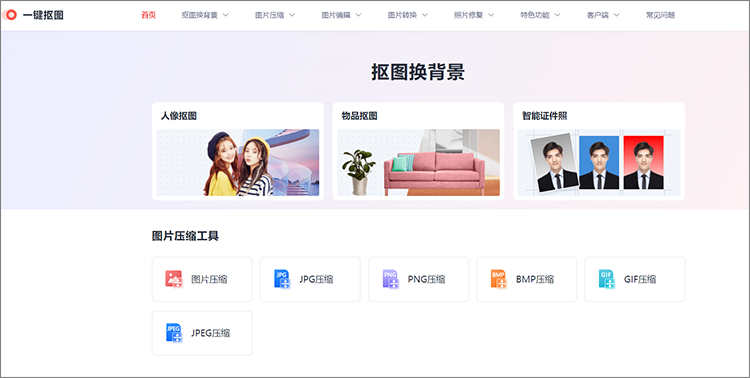Expand the 特色功能 menu chevron
Screen dimensions: 750x378
(557, 15)
